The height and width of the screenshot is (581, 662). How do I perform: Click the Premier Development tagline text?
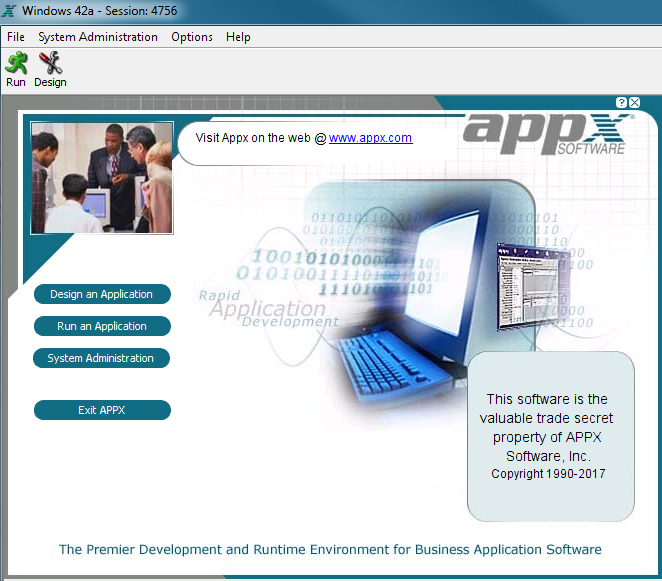(x=330, y=549)
